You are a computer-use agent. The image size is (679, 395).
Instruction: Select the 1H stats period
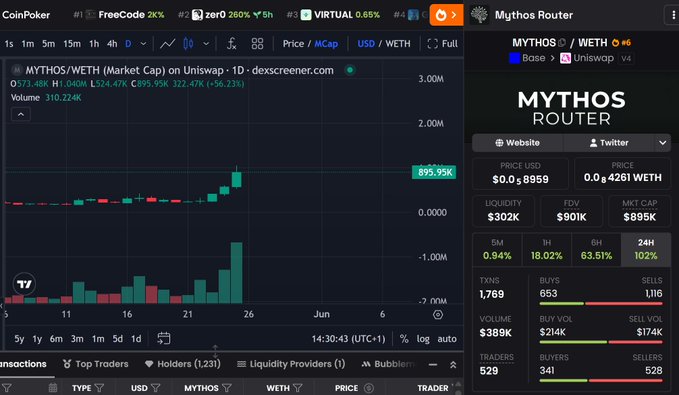[x=547, y=249]
